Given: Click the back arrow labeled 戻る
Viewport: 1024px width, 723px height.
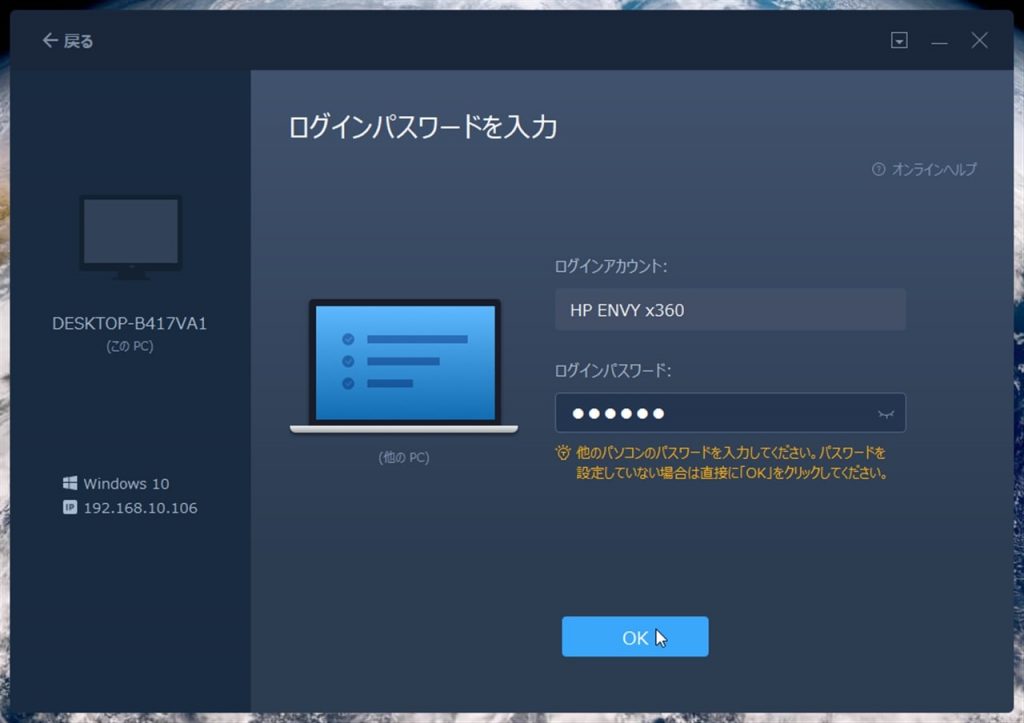Looking at the screenshot, I should pyautogui.click(x=67, y=41).
